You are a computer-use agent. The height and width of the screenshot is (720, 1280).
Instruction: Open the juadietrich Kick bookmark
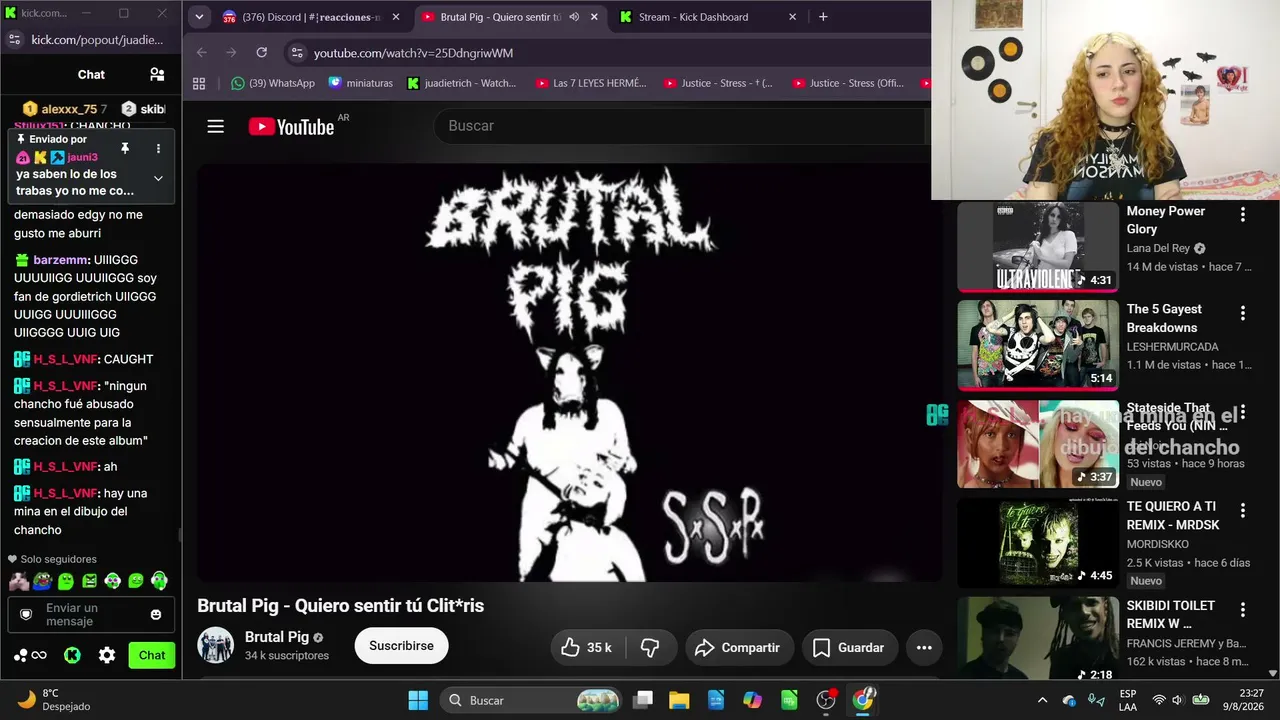(462, 83)
